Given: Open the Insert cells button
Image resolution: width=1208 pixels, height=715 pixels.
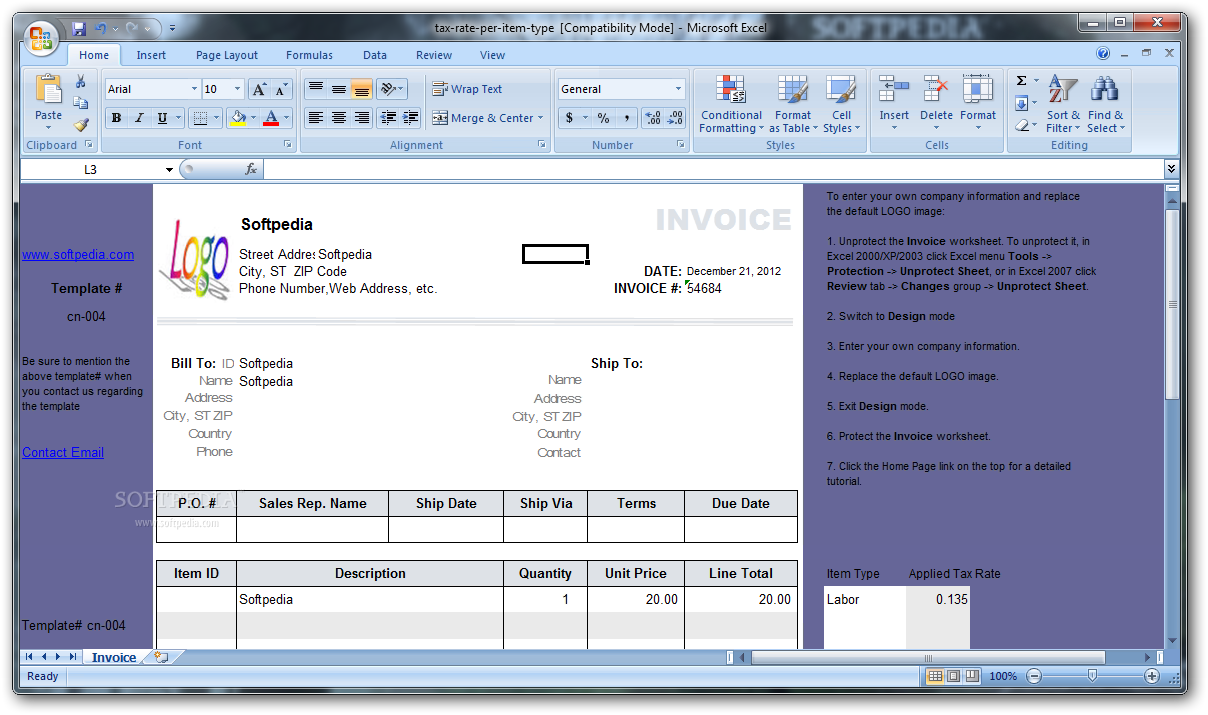Looking at the screenshot, I should pyautogui.click(x=894, y=103).
